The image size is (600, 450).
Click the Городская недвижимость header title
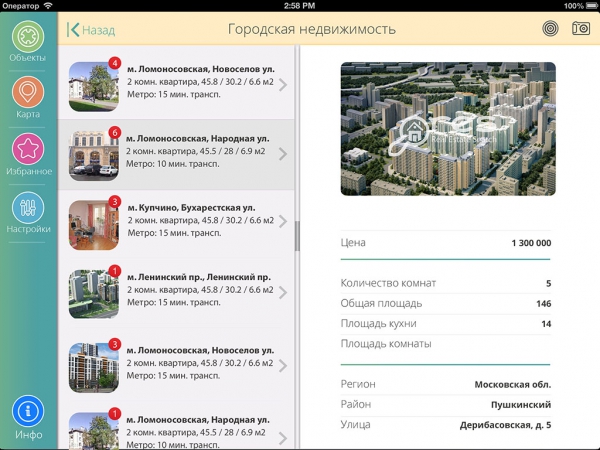pos(312,29)
